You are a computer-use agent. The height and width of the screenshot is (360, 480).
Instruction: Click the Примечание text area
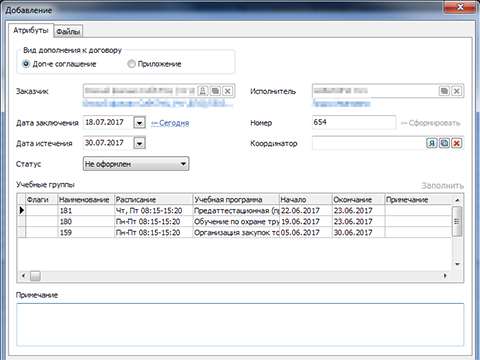coord(240,325)
